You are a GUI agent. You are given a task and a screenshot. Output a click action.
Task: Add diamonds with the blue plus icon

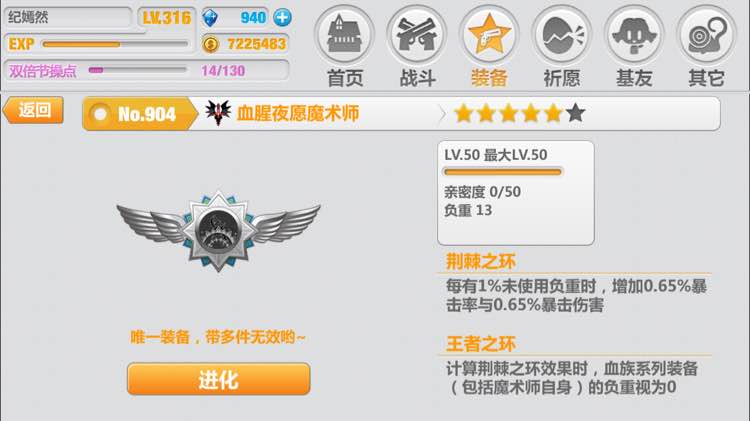(x=282, y=18)
